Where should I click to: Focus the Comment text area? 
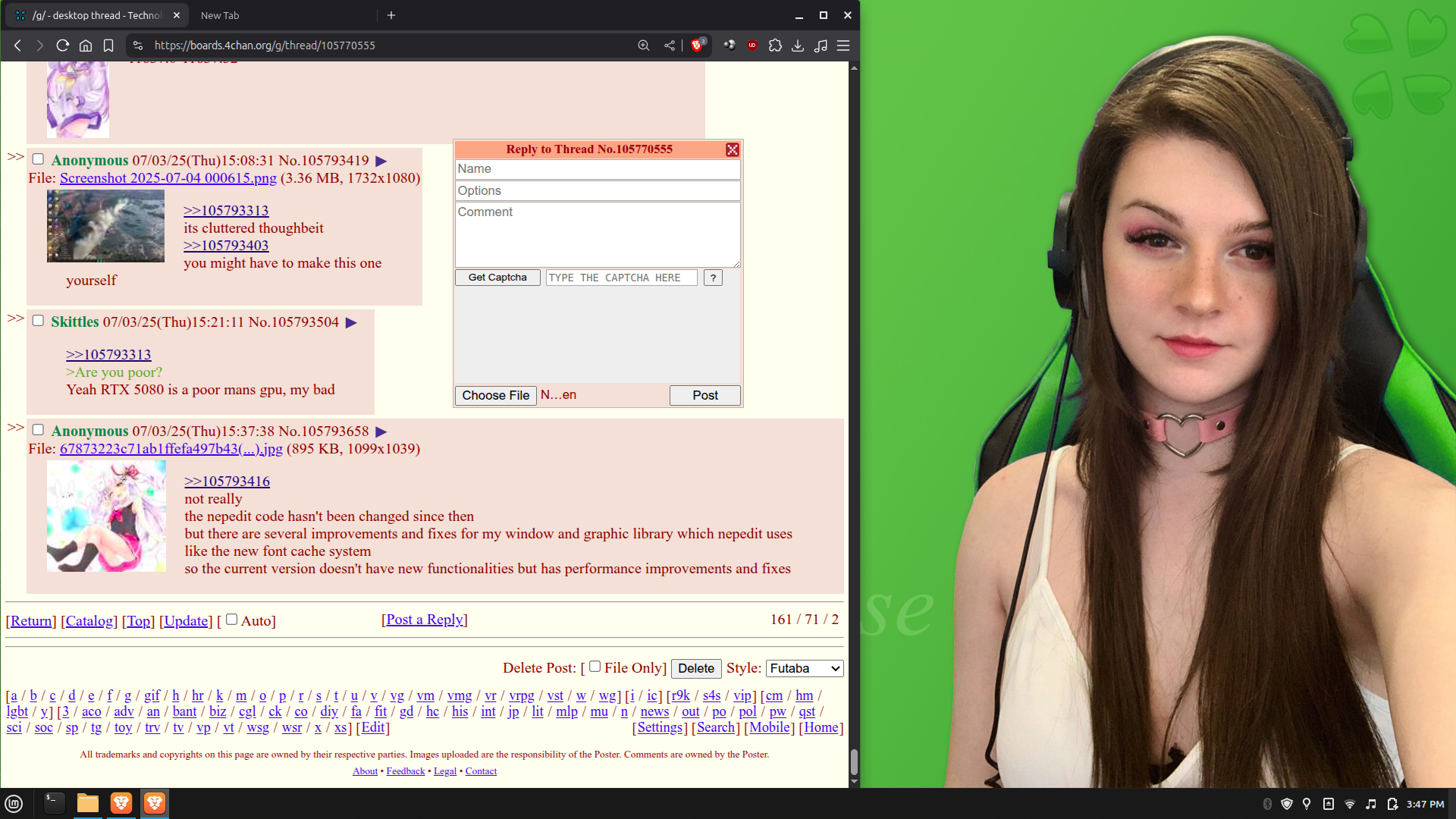tap(598, 234)
